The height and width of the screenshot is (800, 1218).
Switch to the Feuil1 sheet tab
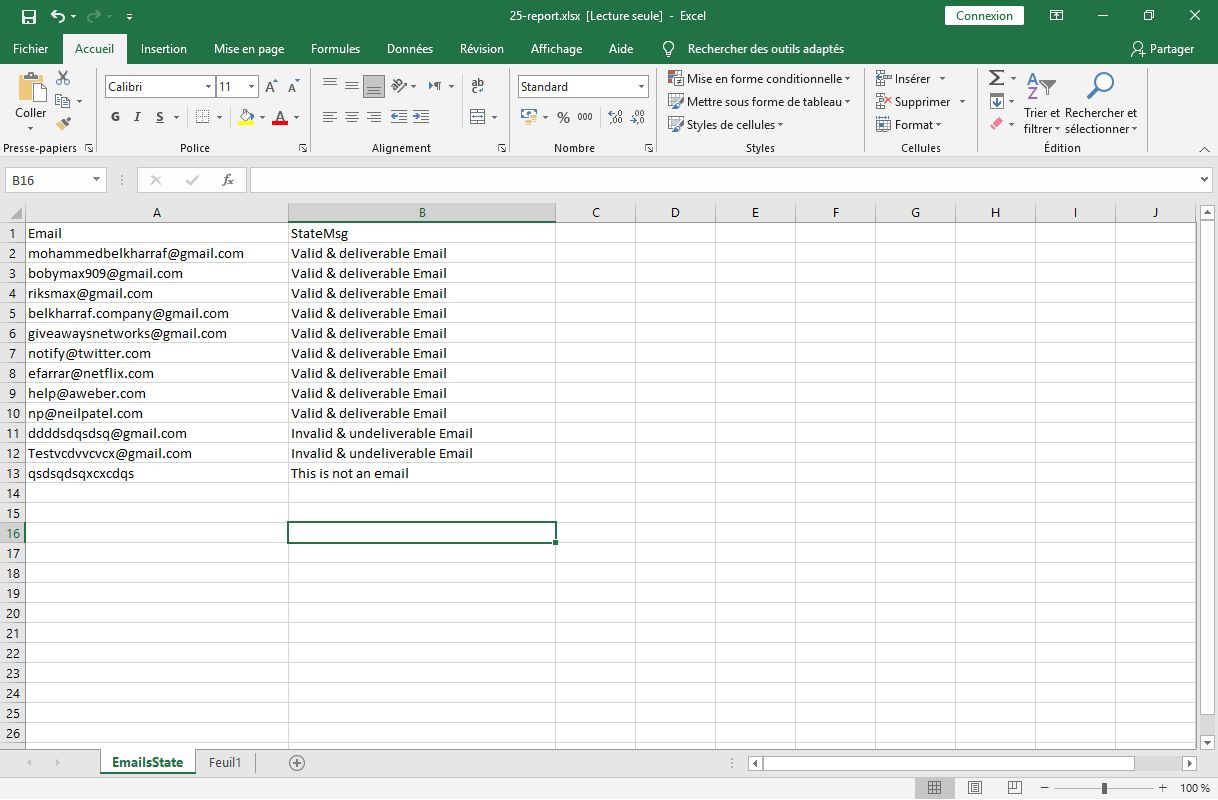225,762
